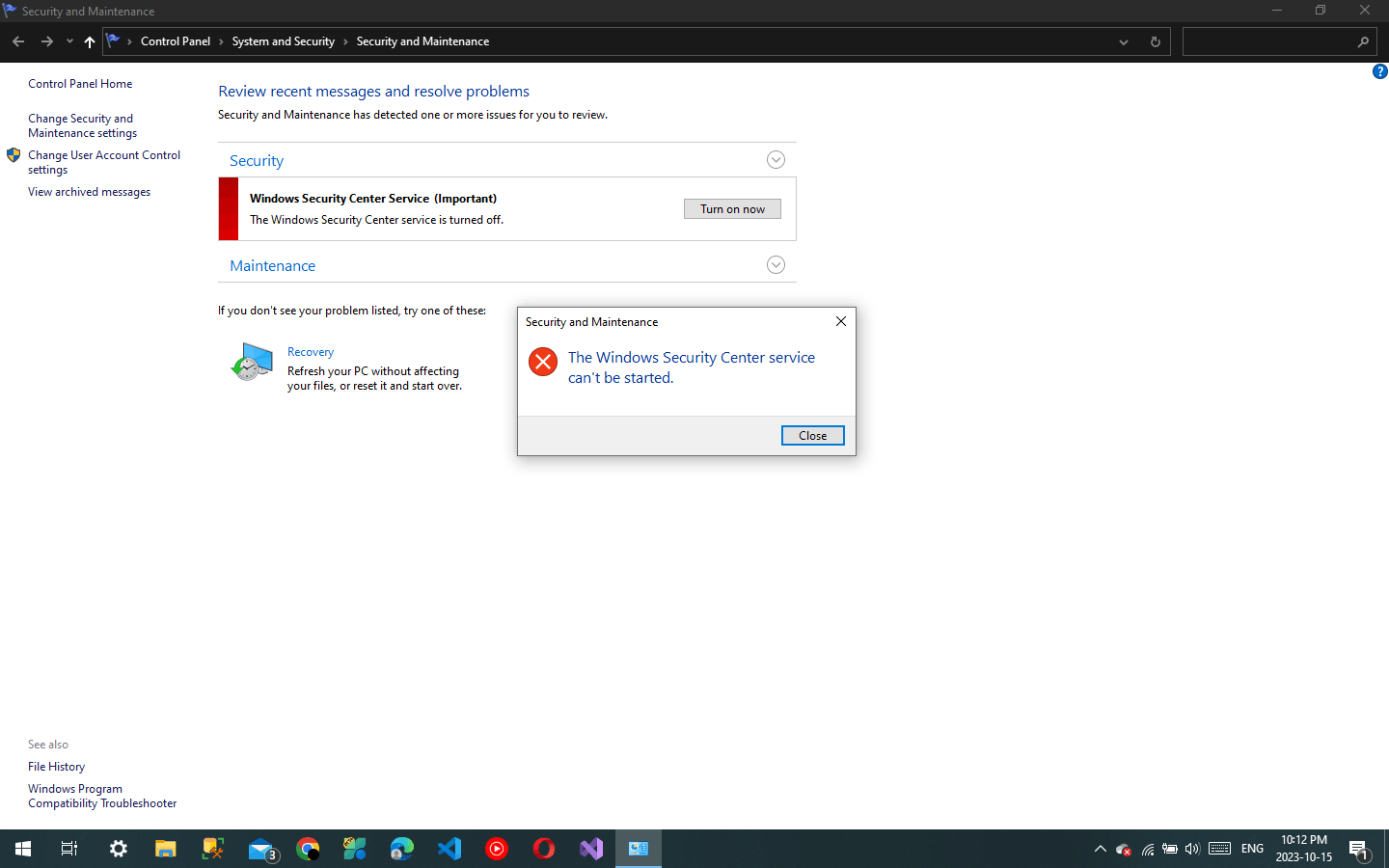Image resolution: width=1389 pixels, height=868 pixels.
Task: Open the notification Action Center icon
Action: [1359, 850]
